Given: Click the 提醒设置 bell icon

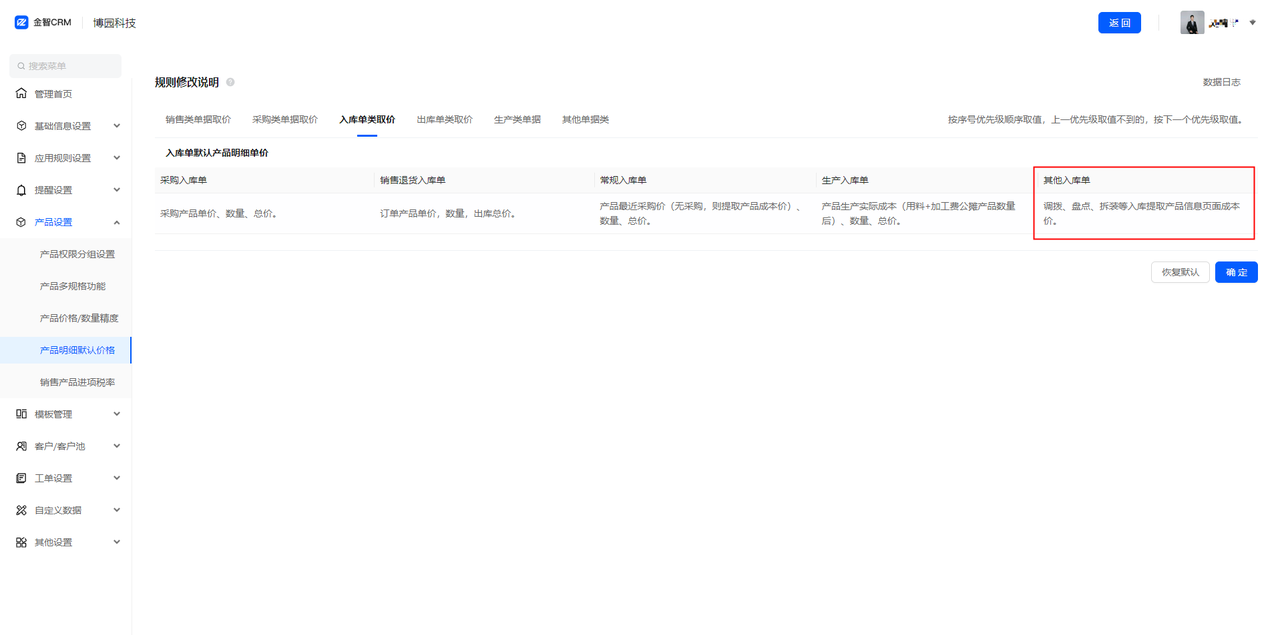Looking at the screenshot, I should tap(21, 190).
